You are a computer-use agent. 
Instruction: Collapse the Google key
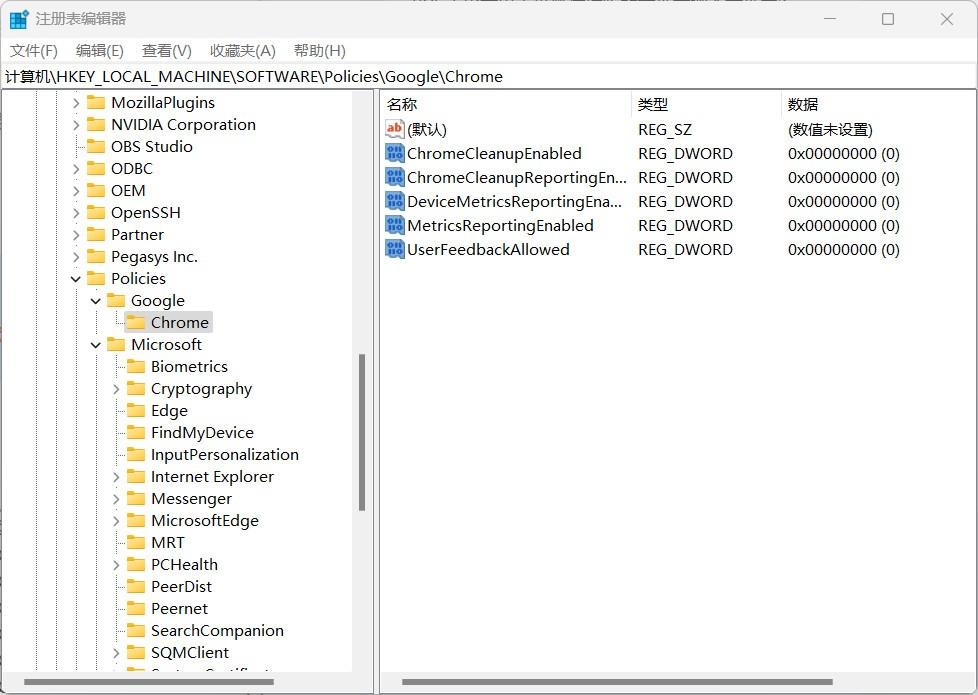click(96, 301)
